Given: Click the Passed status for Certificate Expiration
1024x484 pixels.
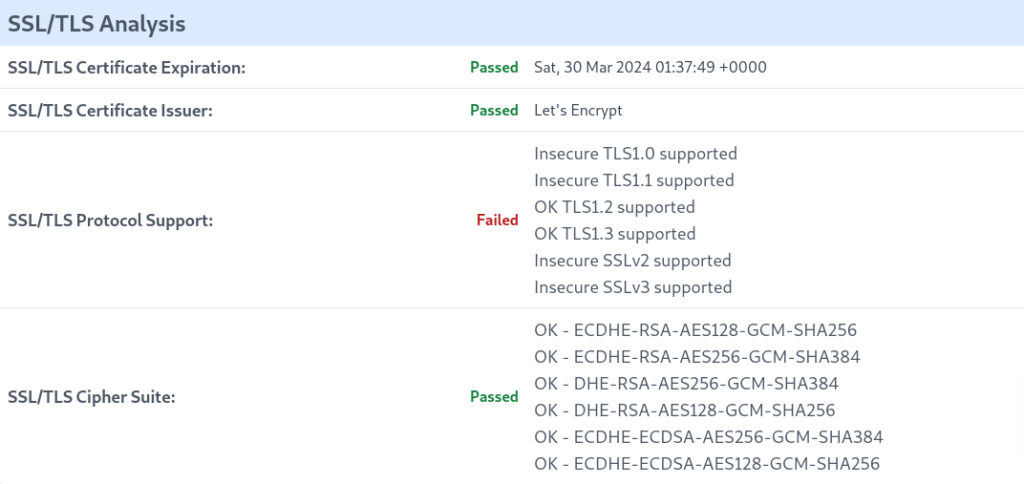Looking at the screenshot, I should (494, 67).
